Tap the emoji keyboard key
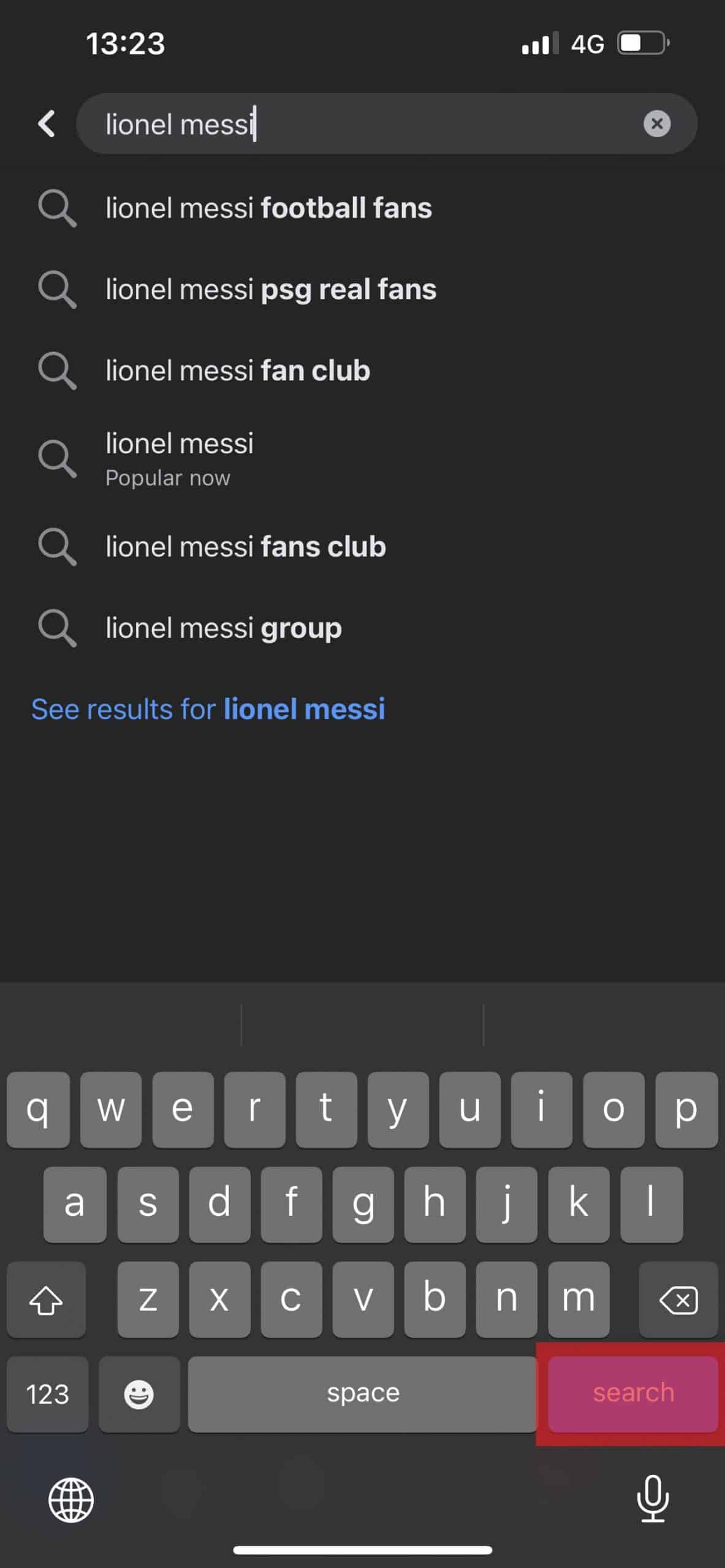The height and width of the screenshot is (1568, 725). (x=139, y=1395)
